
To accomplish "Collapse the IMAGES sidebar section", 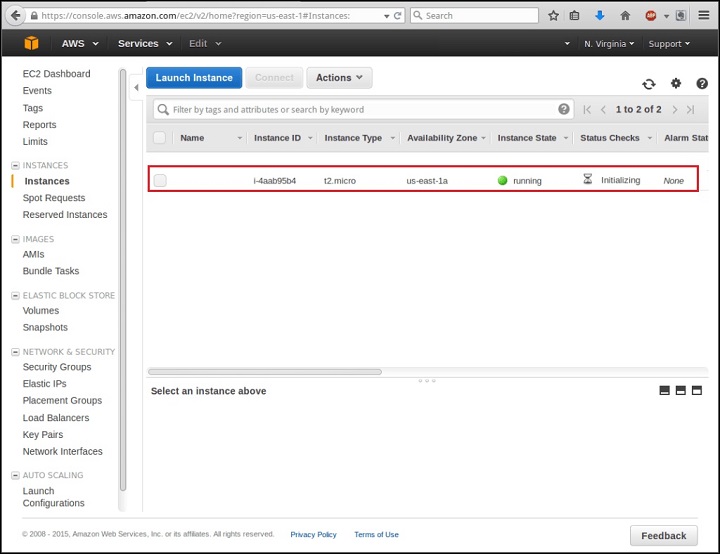I will click(15, 239).
